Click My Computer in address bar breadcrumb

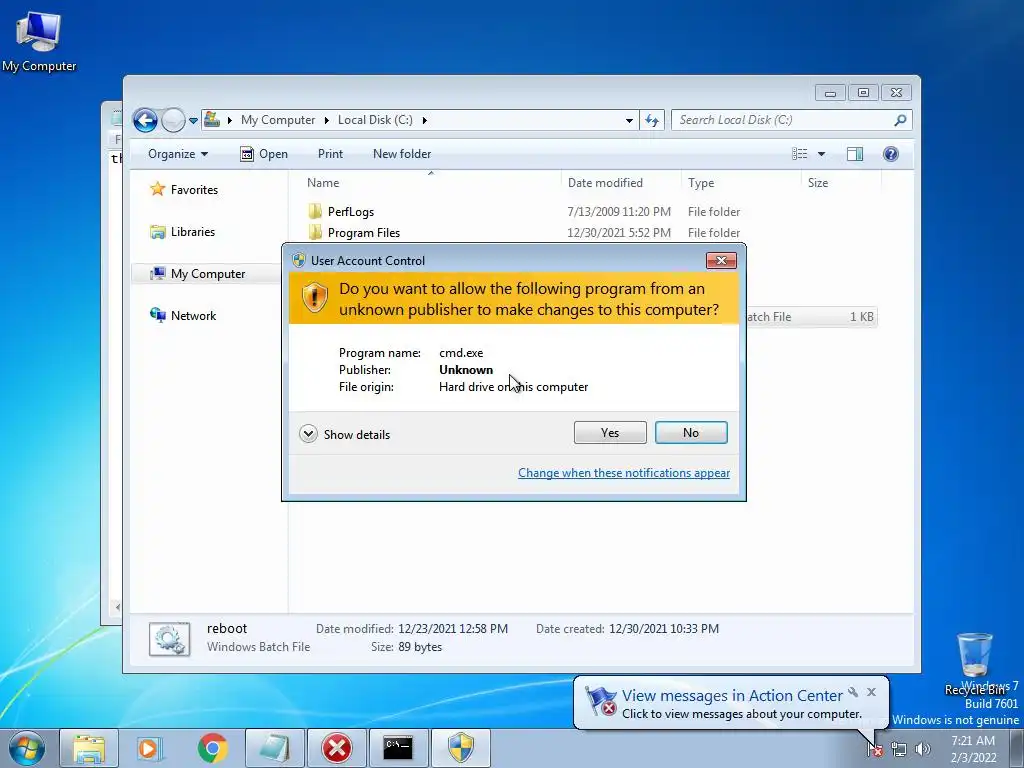coord(278,120)
